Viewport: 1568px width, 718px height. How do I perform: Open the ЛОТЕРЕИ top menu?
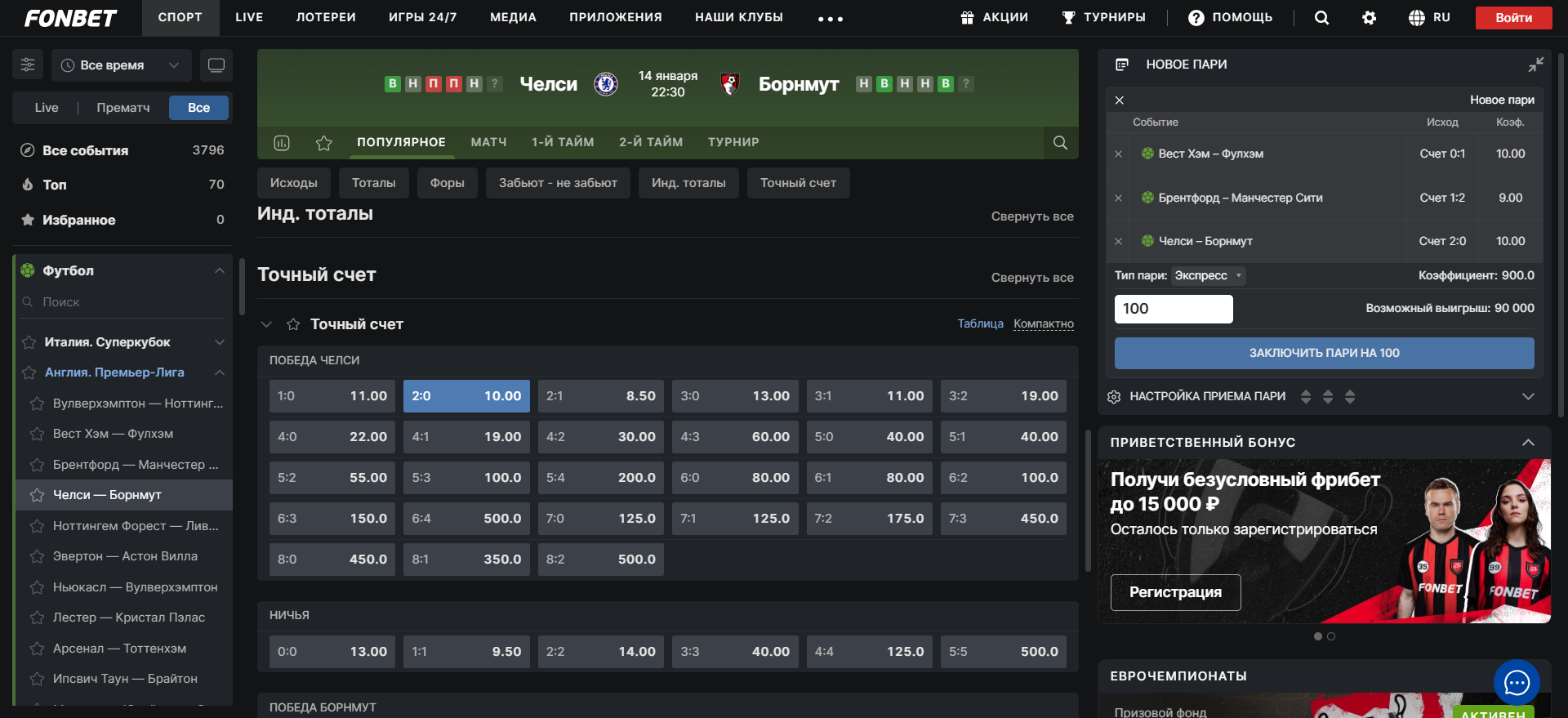(326, 18)
